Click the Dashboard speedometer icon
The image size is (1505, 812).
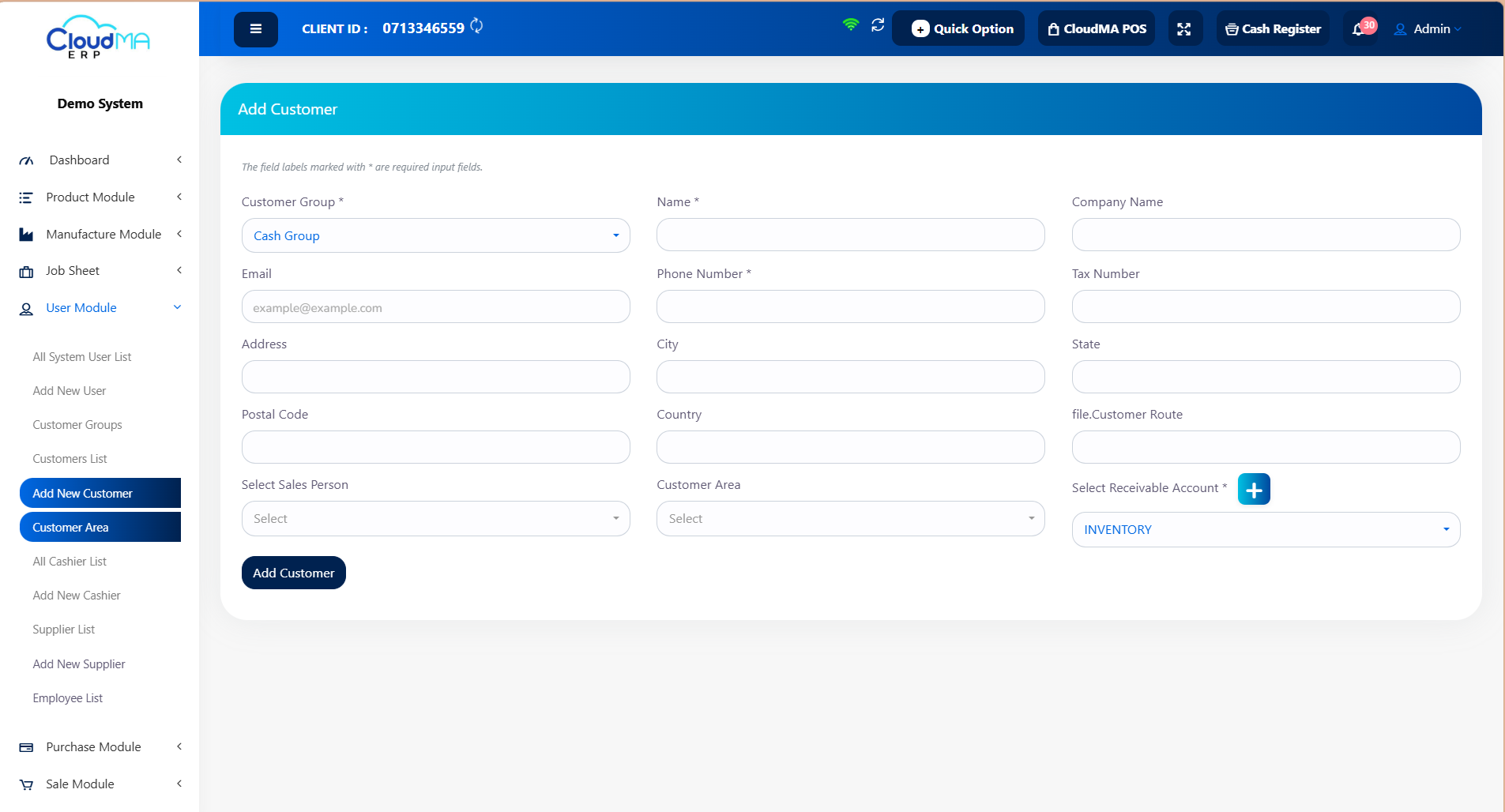(26, 160)
